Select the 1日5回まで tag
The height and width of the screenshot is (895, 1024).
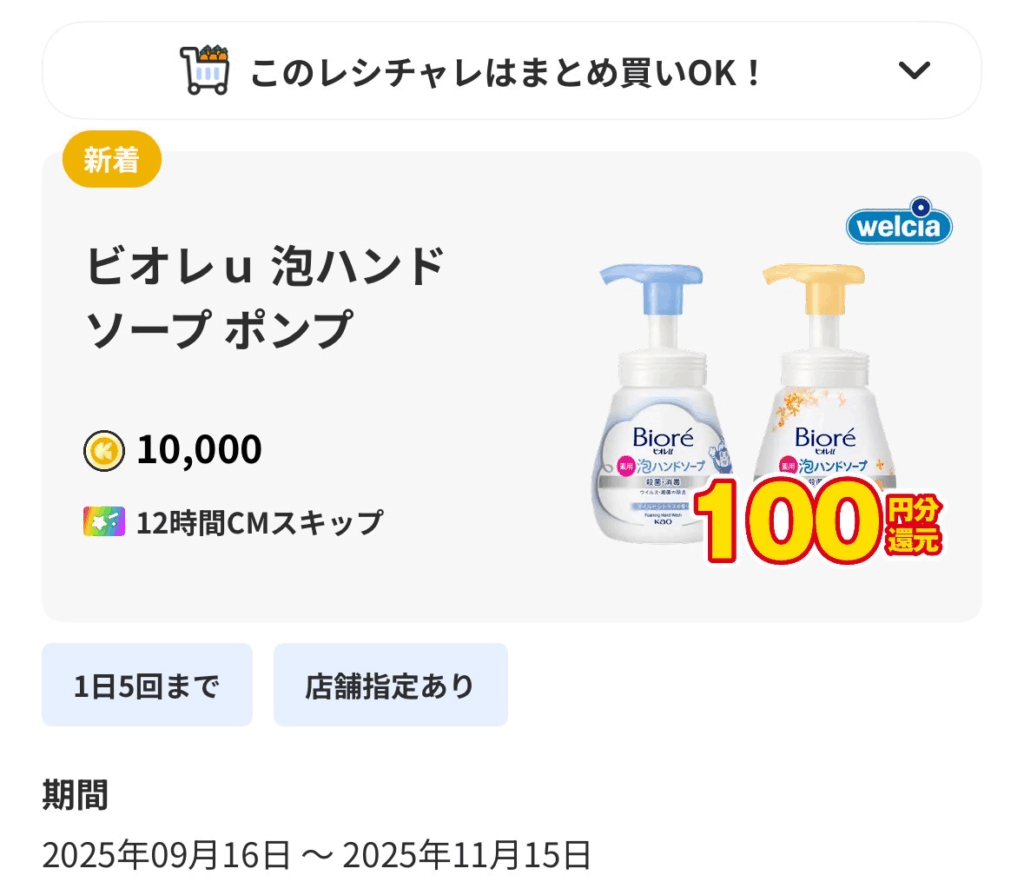coord(147,685)
